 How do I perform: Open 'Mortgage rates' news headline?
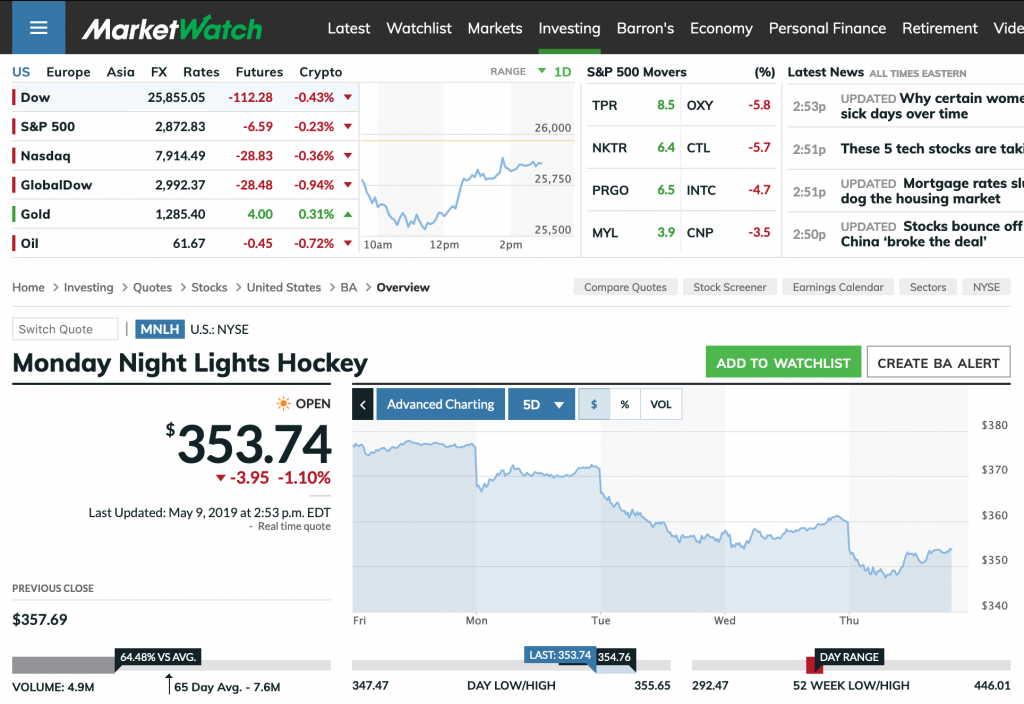932,191
